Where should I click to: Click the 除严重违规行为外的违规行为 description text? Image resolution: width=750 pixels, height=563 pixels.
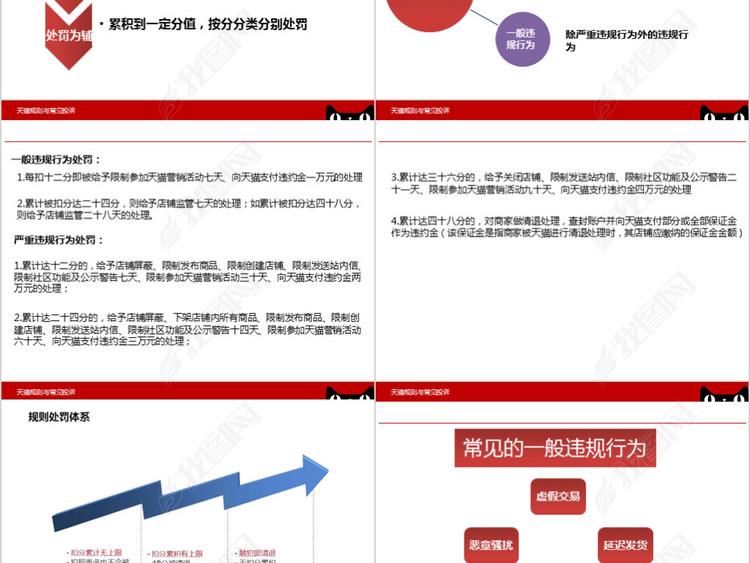click(x=626, y=40)
